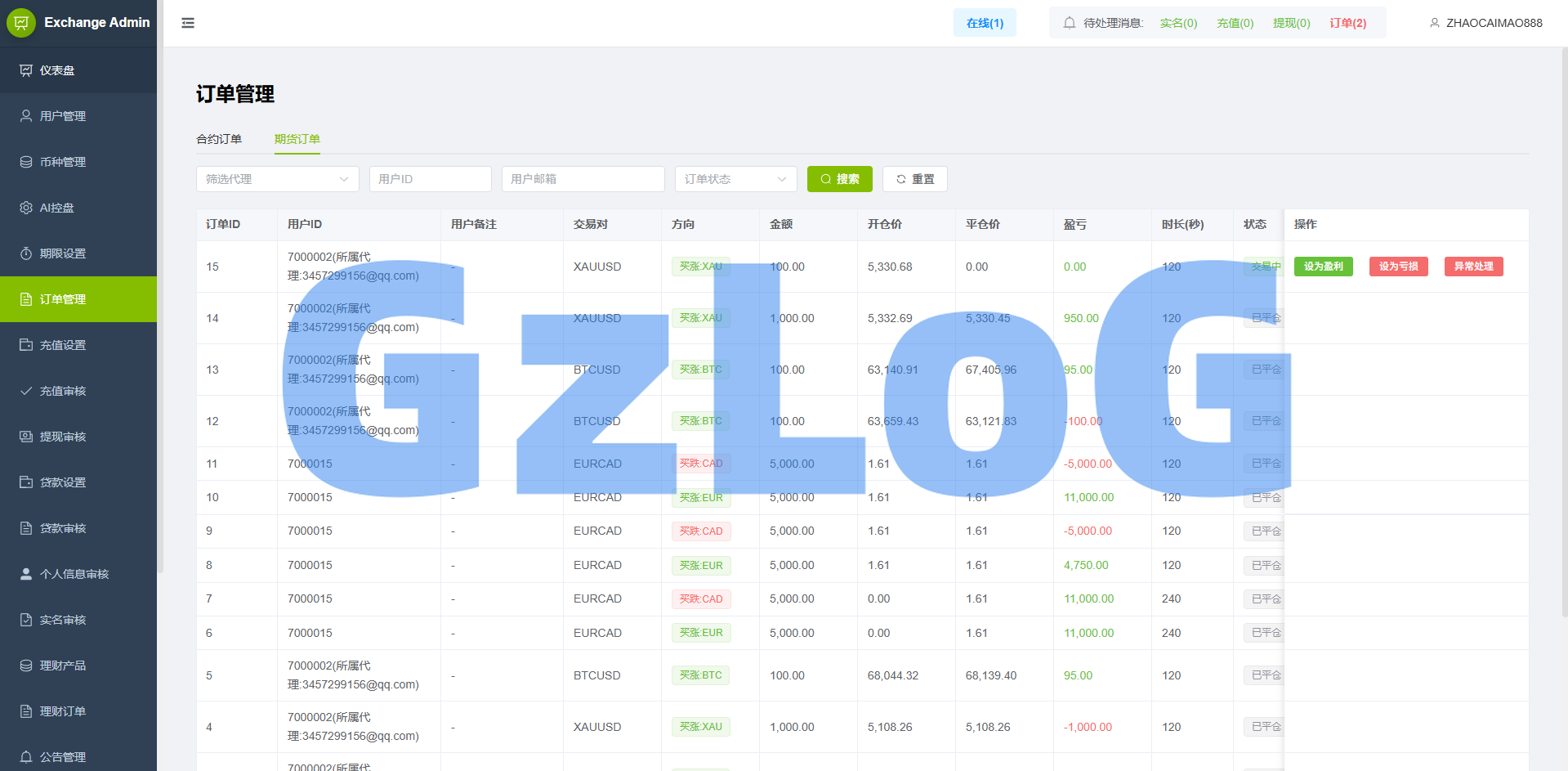Expand the 筛选代理 dropdown

pyautogui.click(x=277, y=179)
